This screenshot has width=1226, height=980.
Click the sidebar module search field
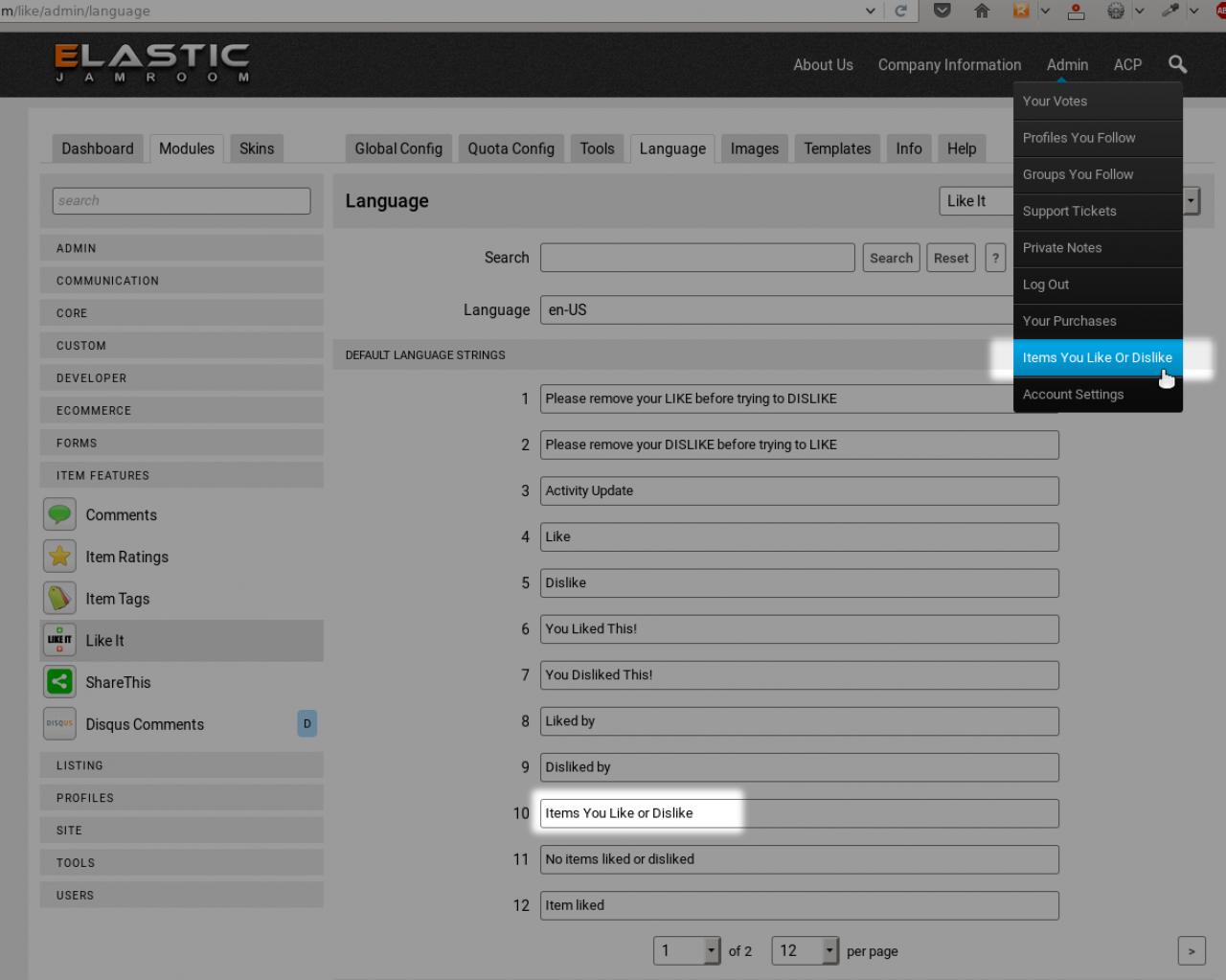(181, 200)
